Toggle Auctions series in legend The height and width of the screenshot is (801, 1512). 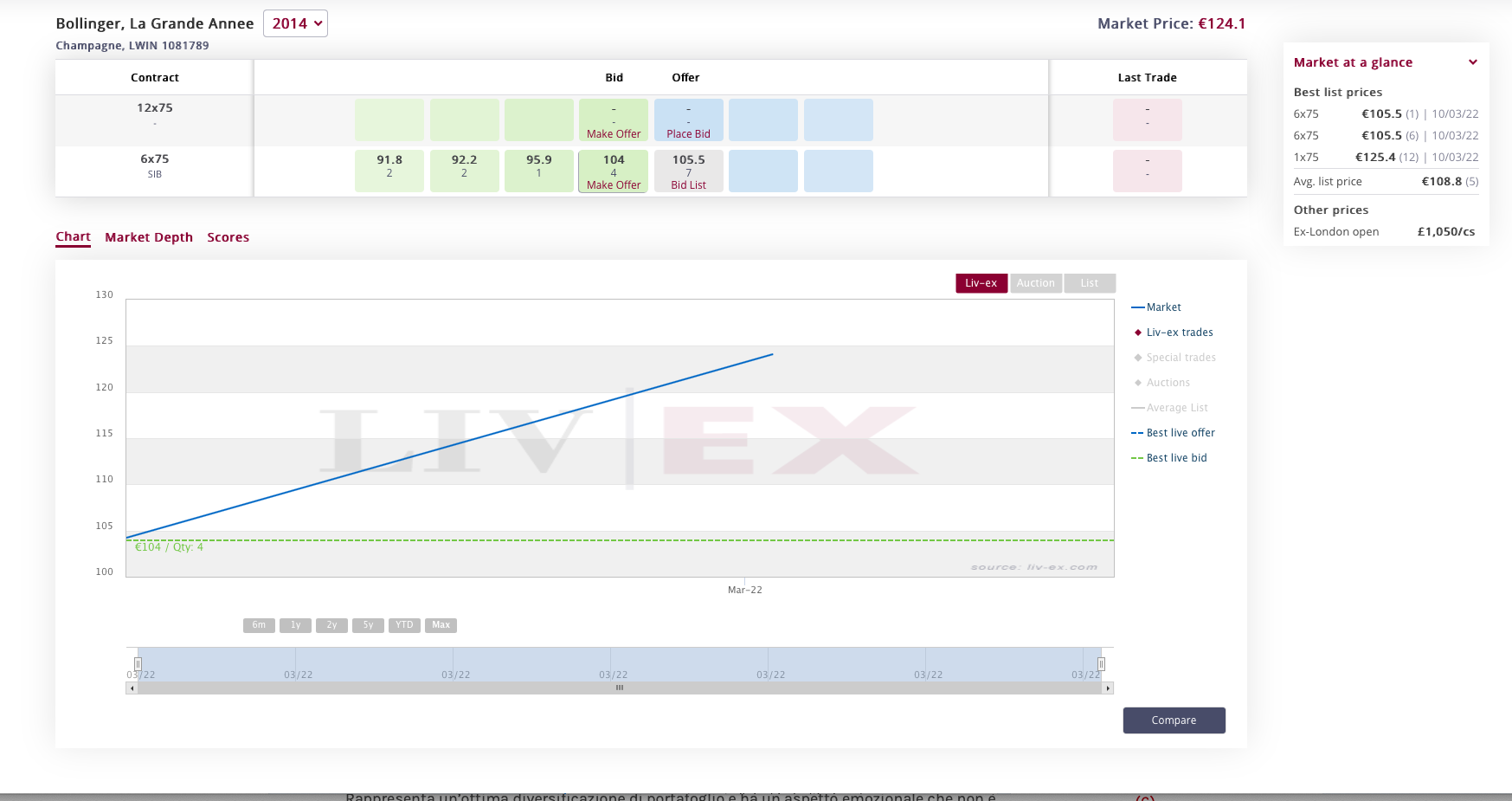coord(1161,383)
